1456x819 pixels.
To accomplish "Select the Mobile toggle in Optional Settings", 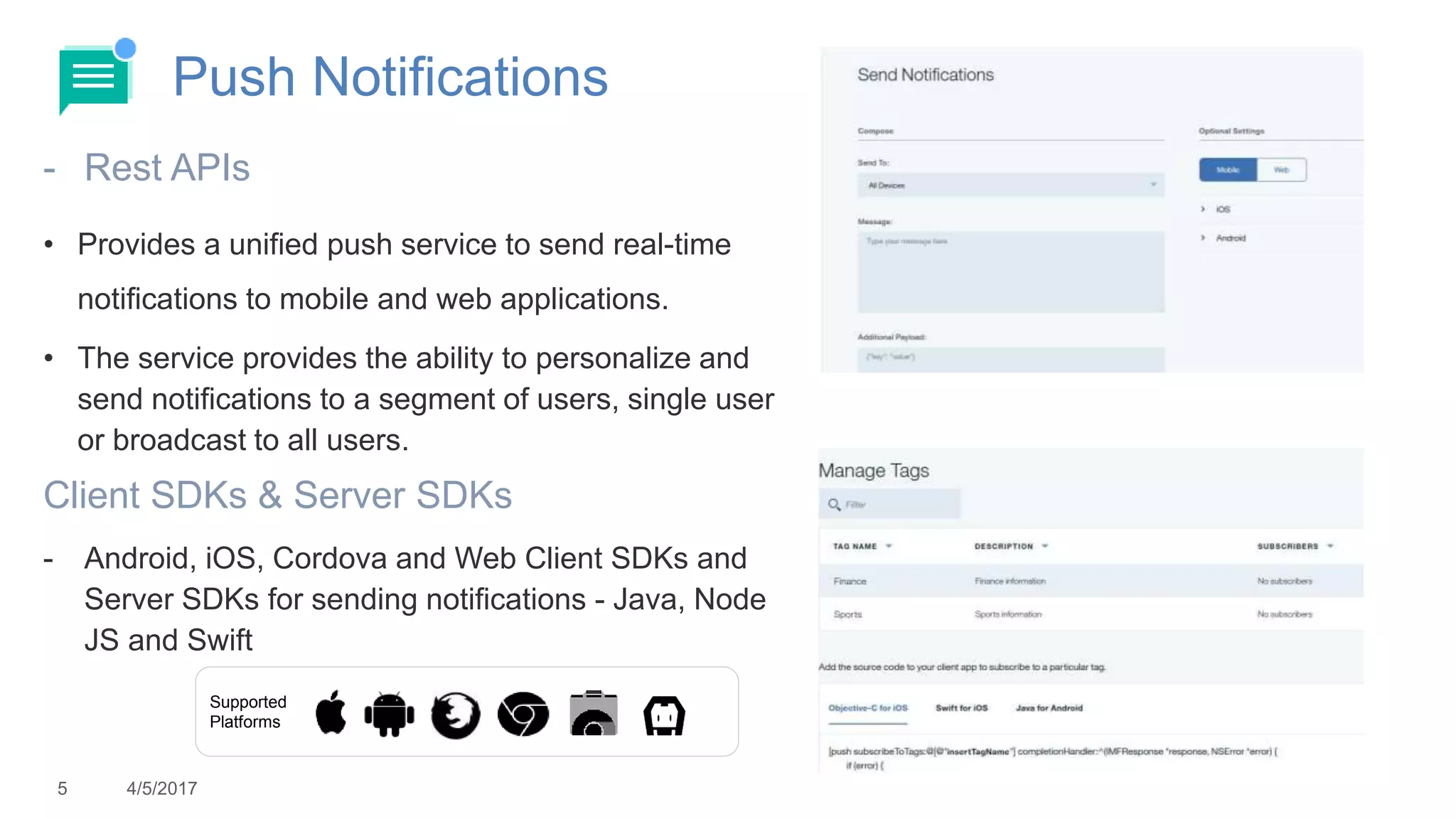I will pyautogui.click(x=1228, y=170).
